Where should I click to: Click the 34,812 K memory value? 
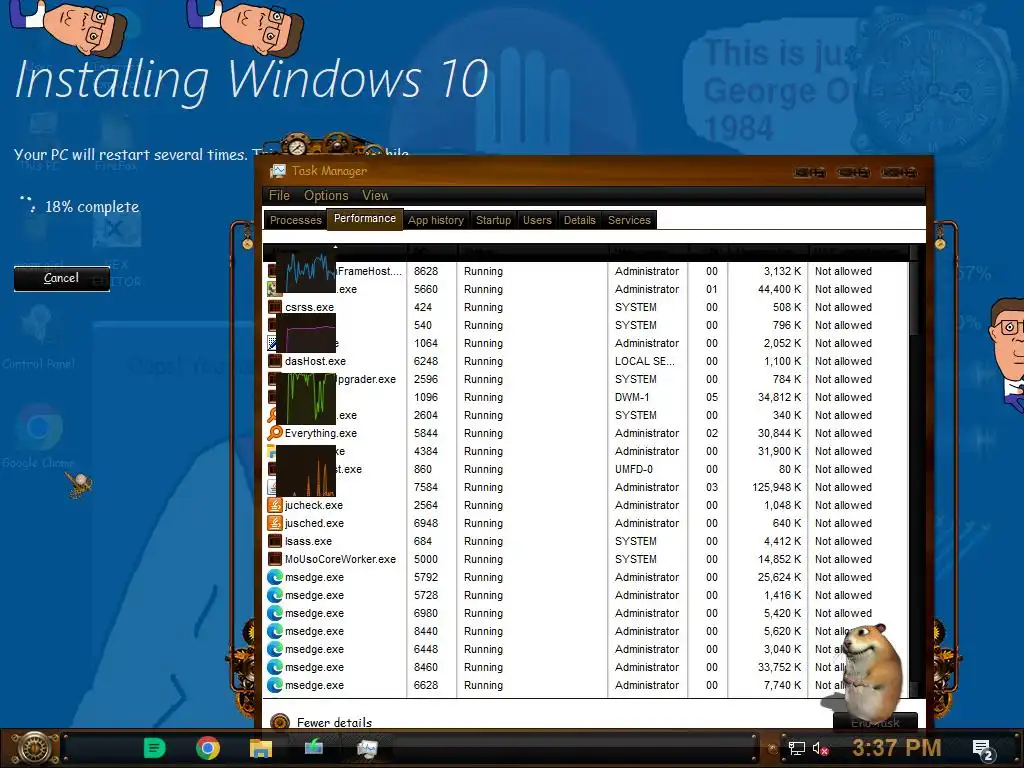[779, 397]
